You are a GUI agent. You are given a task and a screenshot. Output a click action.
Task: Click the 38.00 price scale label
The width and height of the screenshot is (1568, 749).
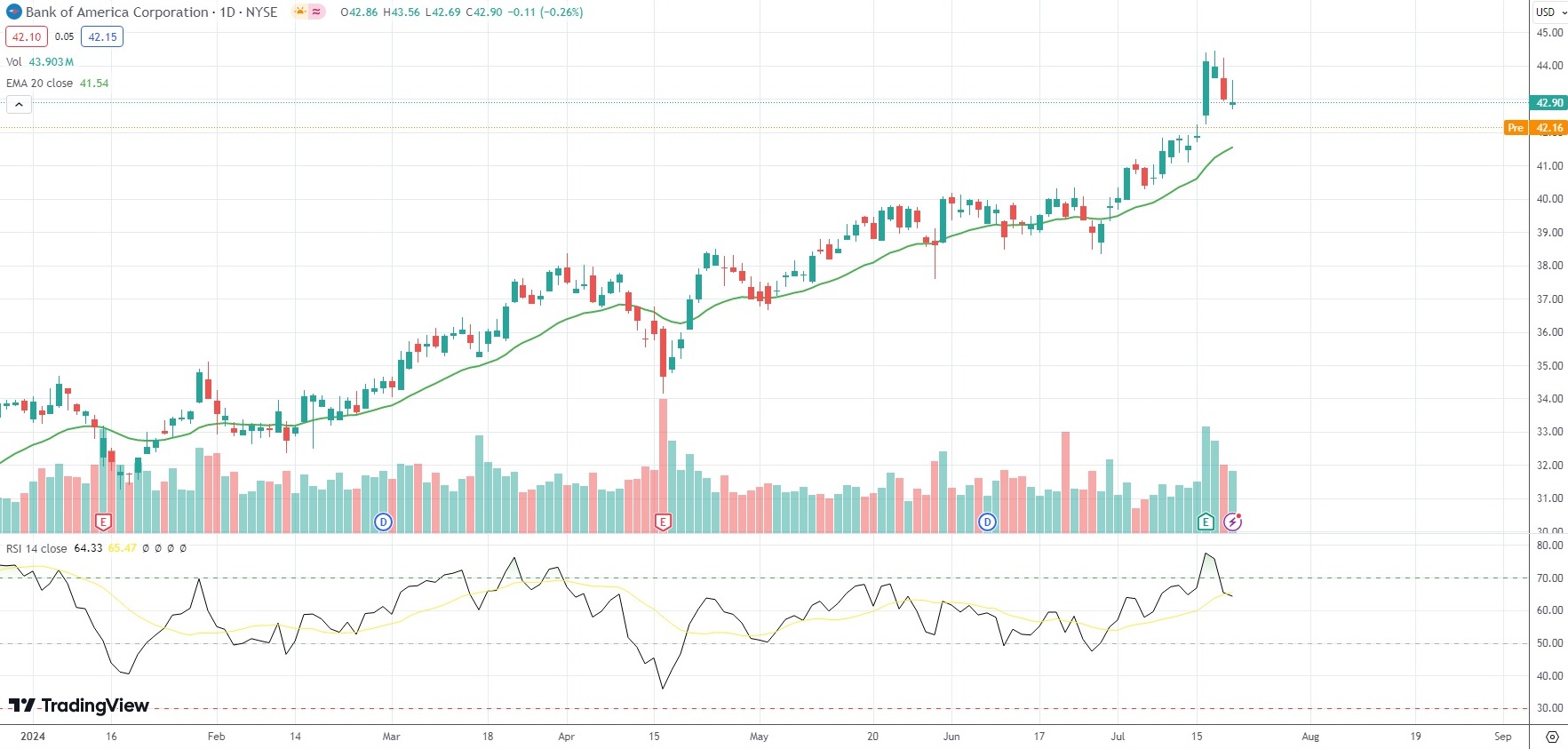point(1550,266)
